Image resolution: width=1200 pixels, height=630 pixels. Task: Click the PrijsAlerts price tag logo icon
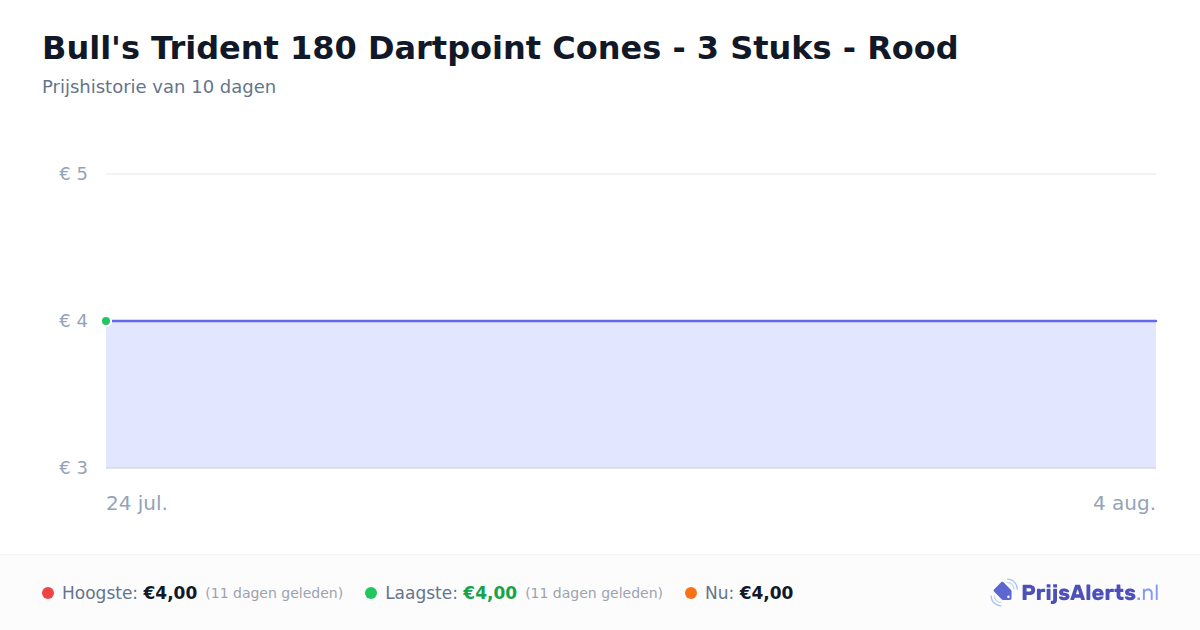point(1003,593)
